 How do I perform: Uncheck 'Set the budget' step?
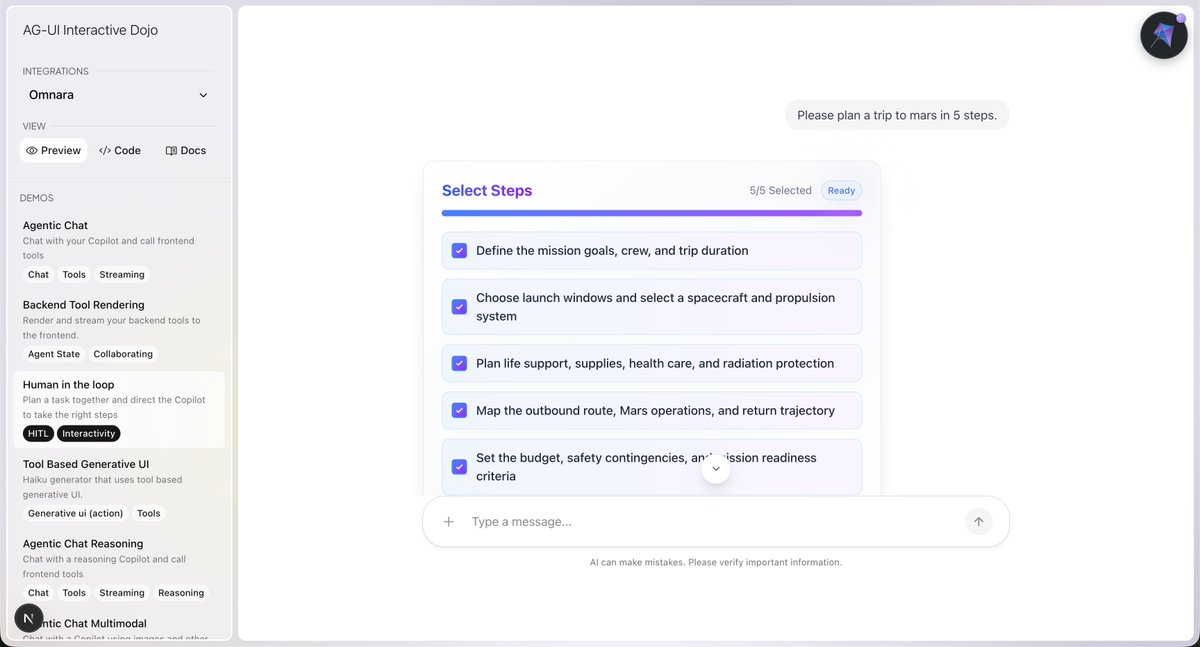click(459, 467)
